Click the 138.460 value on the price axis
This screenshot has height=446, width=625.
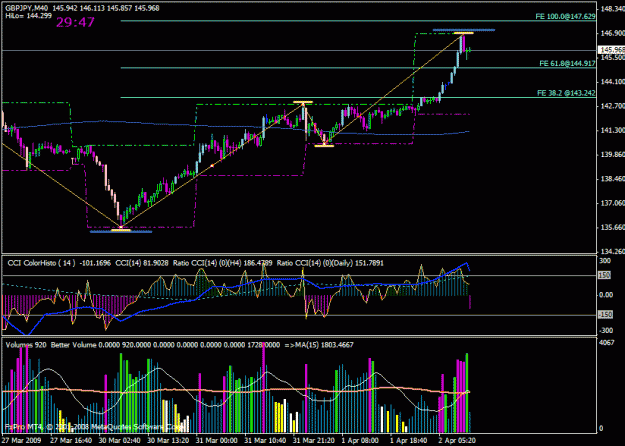coord(613,179)
